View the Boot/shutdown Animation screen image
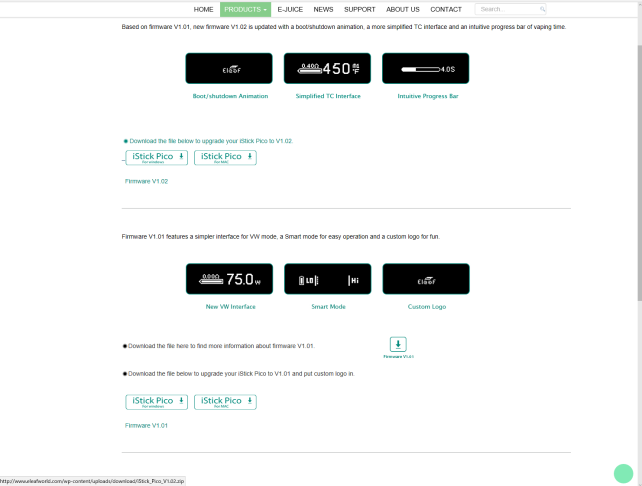Image resolution: width=642 pixels, height=486 pixels. point(229,68)
